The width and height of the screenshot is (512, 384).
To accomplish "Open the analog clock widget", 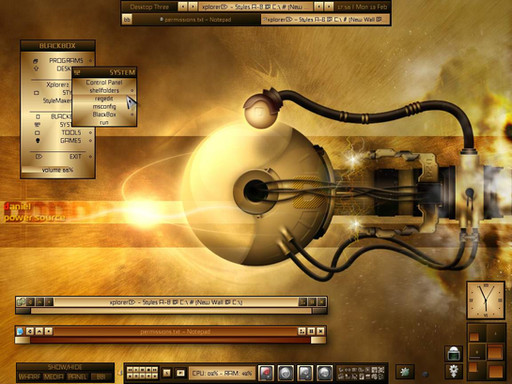I will (x=486, y=301).
